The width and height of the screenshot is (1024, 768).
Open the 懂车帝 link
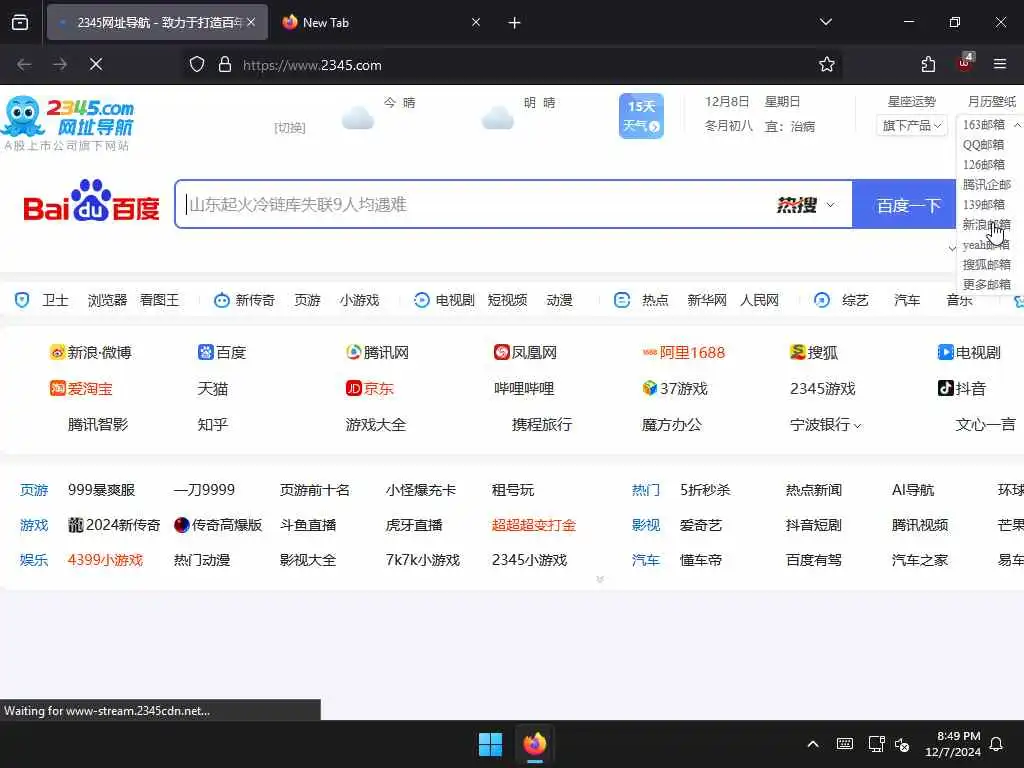pyautogui.click(x=701, y=560)
